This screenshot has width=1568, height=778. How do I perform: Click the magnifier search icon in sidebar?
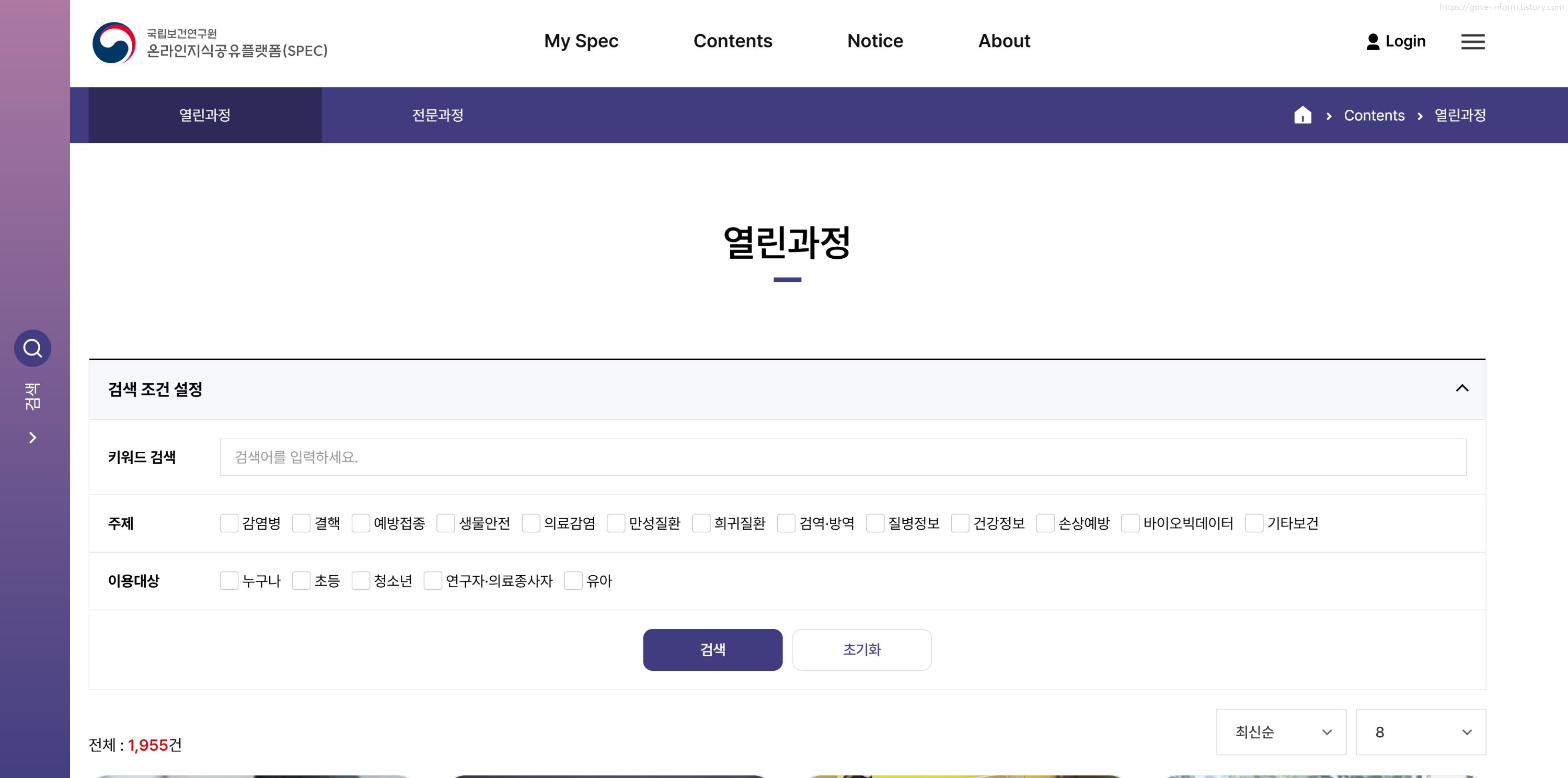pos(33,348)
